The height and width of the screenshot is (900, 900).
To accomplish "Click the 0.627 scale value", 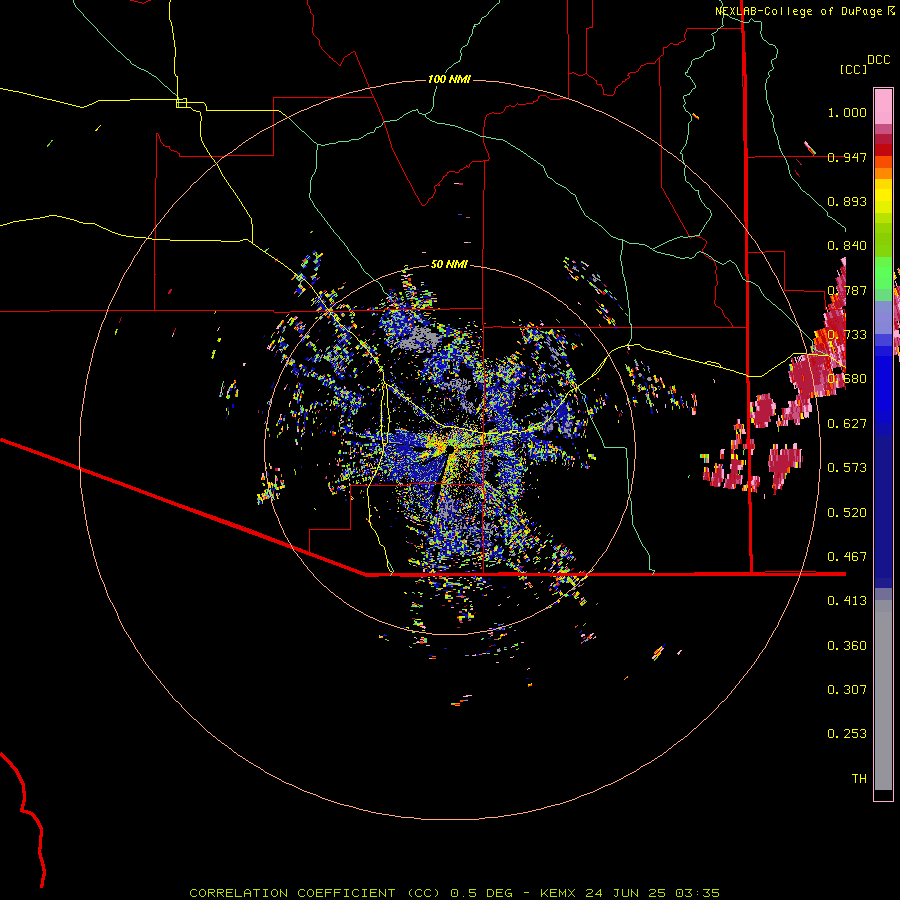I will coord(847,424).
